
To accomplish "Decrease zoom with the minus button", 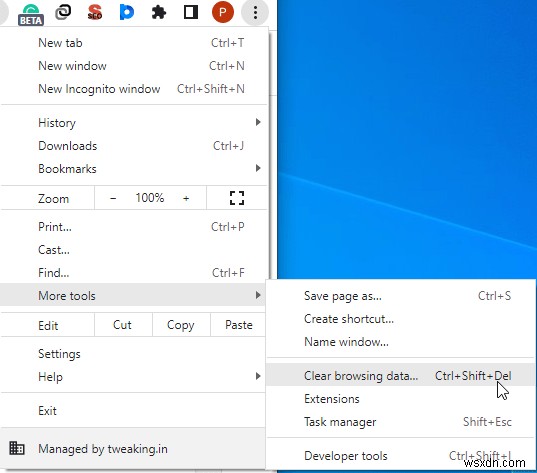I will (x=113, y=198).
